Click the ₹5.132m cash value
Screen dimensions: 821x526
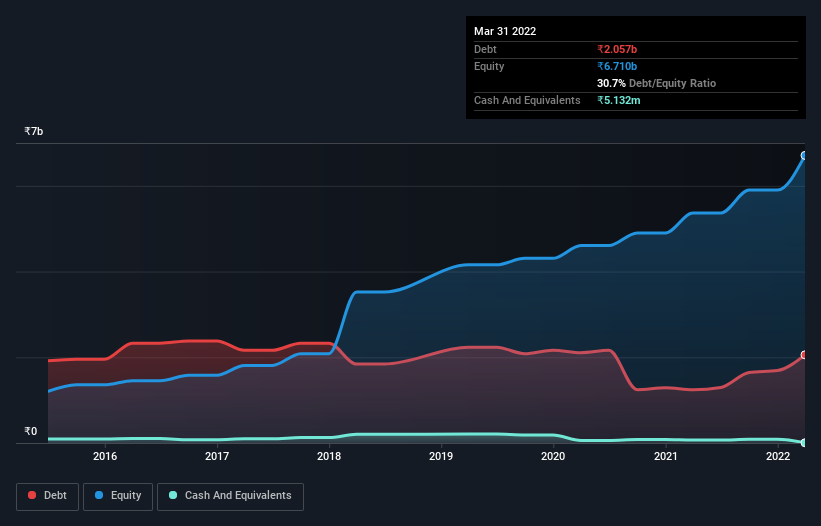pyautogui.click(x=618, y=100)
